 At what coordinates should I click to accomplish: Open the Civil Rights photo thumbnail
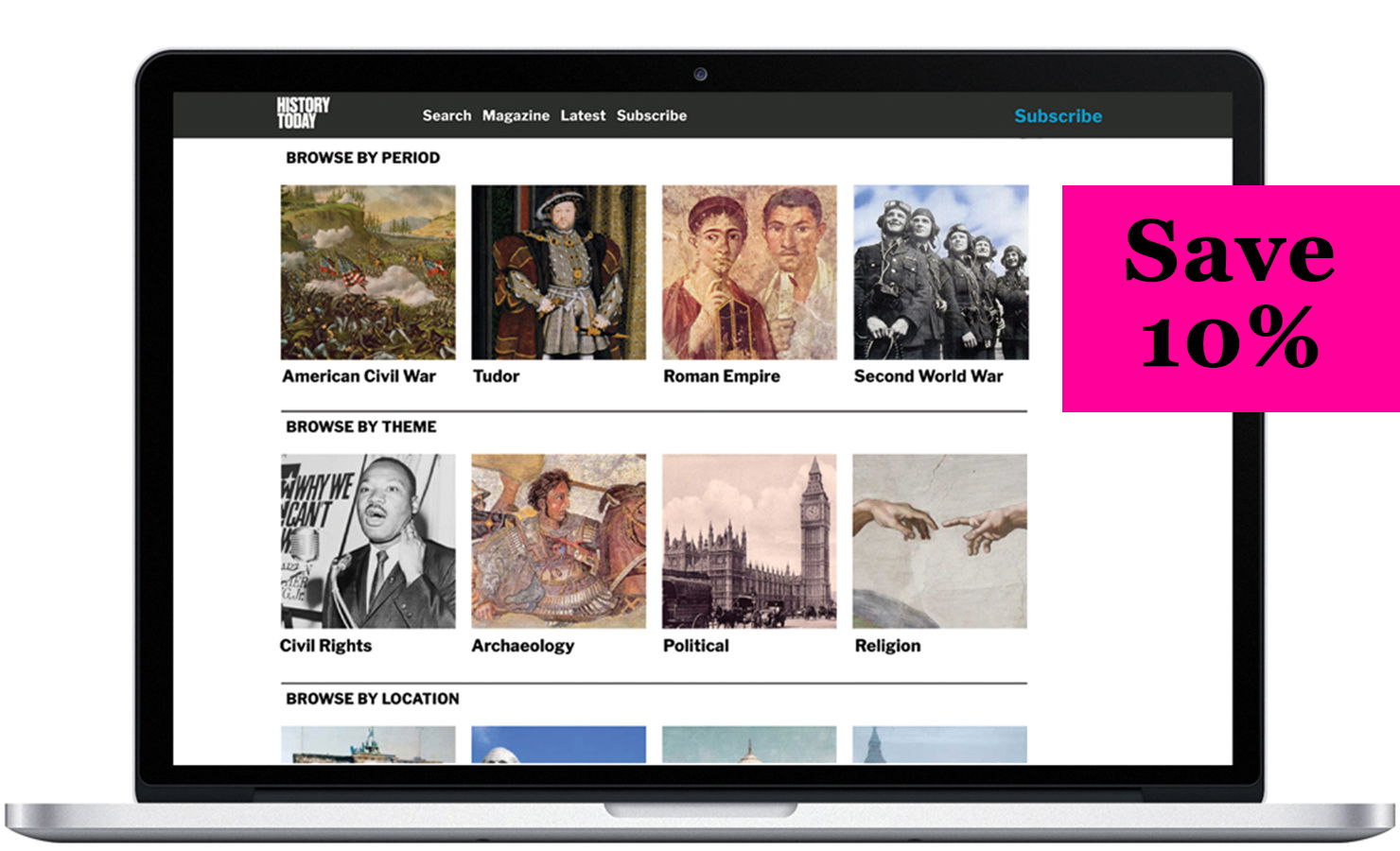(x=368, y=541)
